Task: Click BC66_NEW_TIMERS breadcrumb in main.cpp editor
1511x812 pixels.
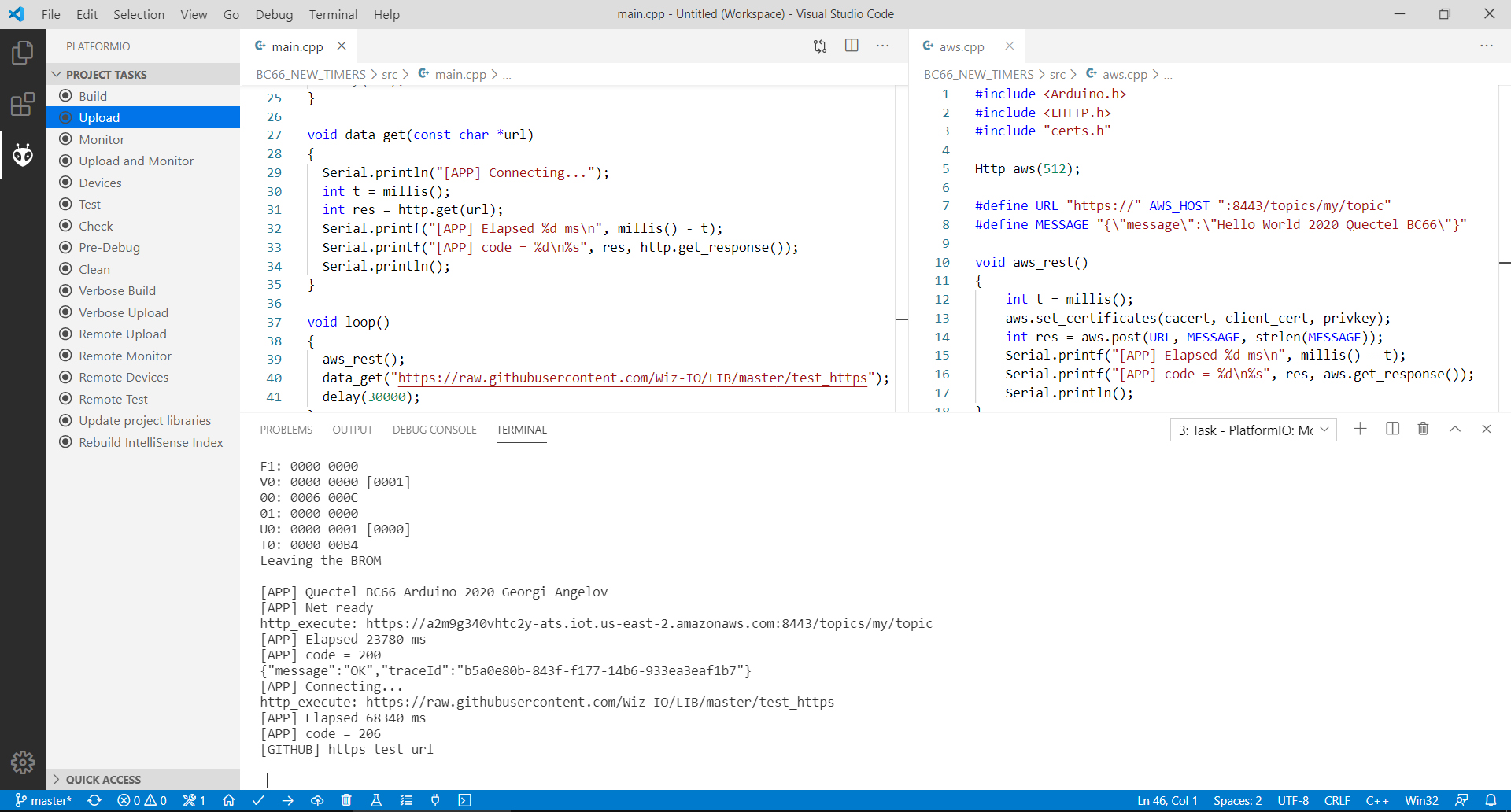Action: [x=311, y=74]
